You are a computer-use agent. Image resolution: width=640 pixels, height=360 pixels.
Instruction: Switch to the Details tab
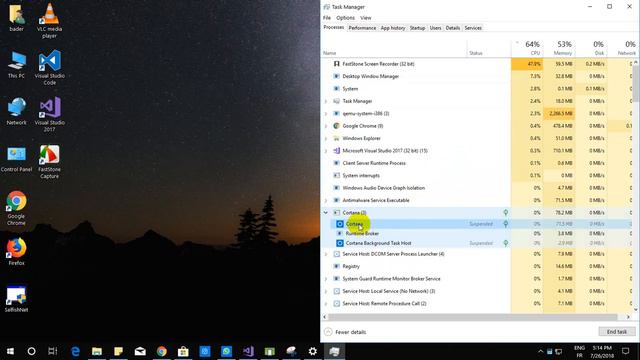453,28
